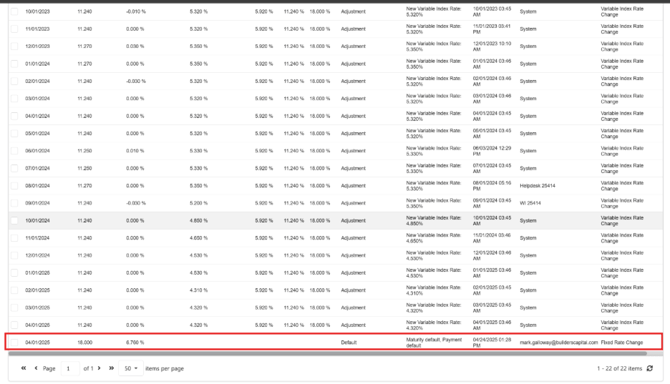Click the horizontal scrollbar under the table
Screen dimensions: 670x384
click(x=327, y=353)
